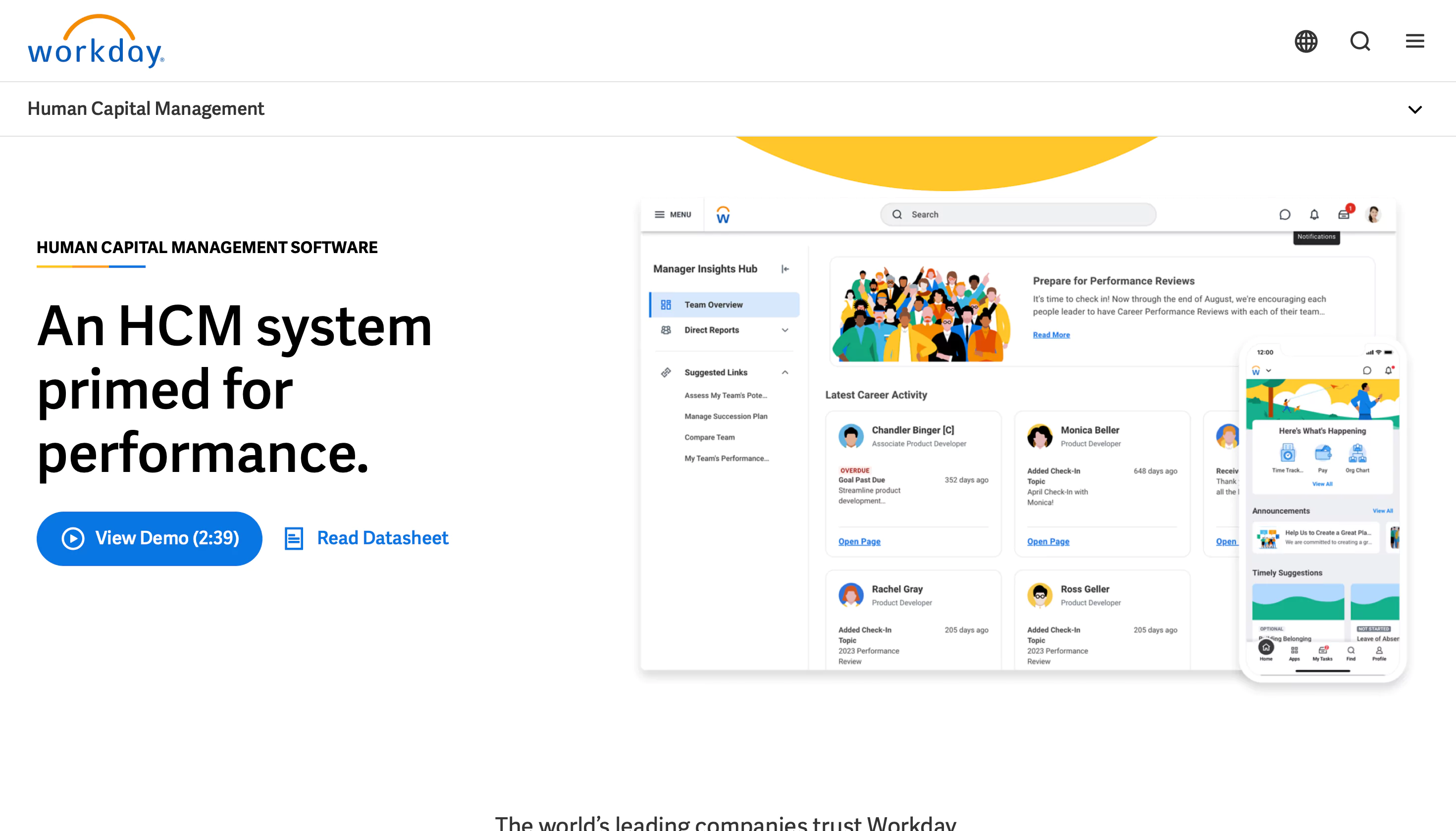Tap the Apps tab on phone
Screen dimensions: 1456x831
pyautogui.click(x=1294, y=654)
